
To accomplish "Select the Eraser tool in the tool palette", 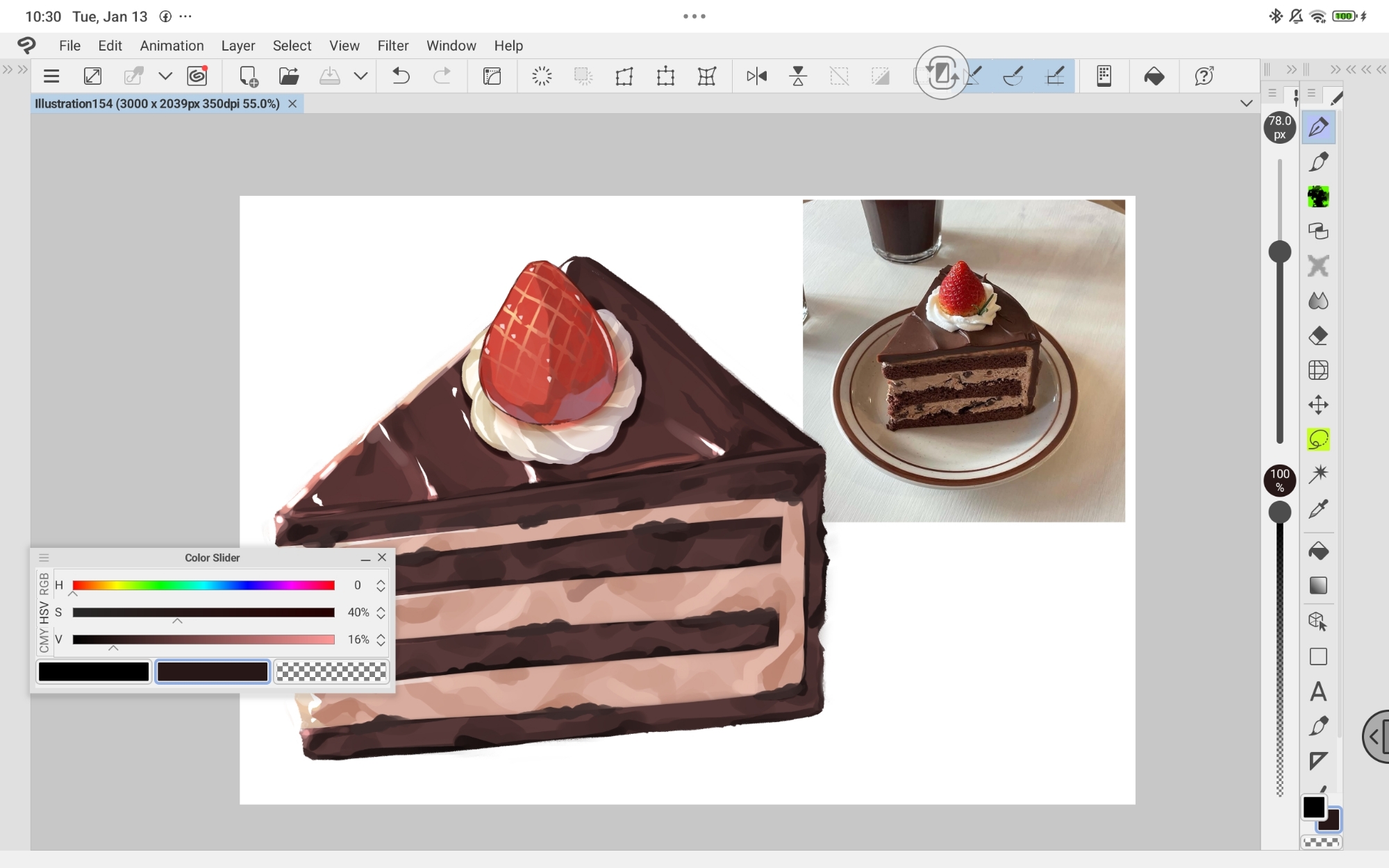I will [1317, 336].
